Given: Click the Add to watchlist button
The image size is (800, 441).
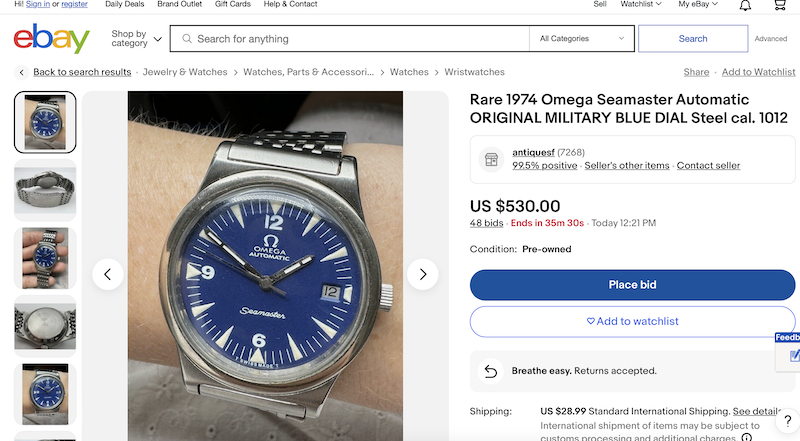Looking at the screenshot, I should click(x=632, y=321).
